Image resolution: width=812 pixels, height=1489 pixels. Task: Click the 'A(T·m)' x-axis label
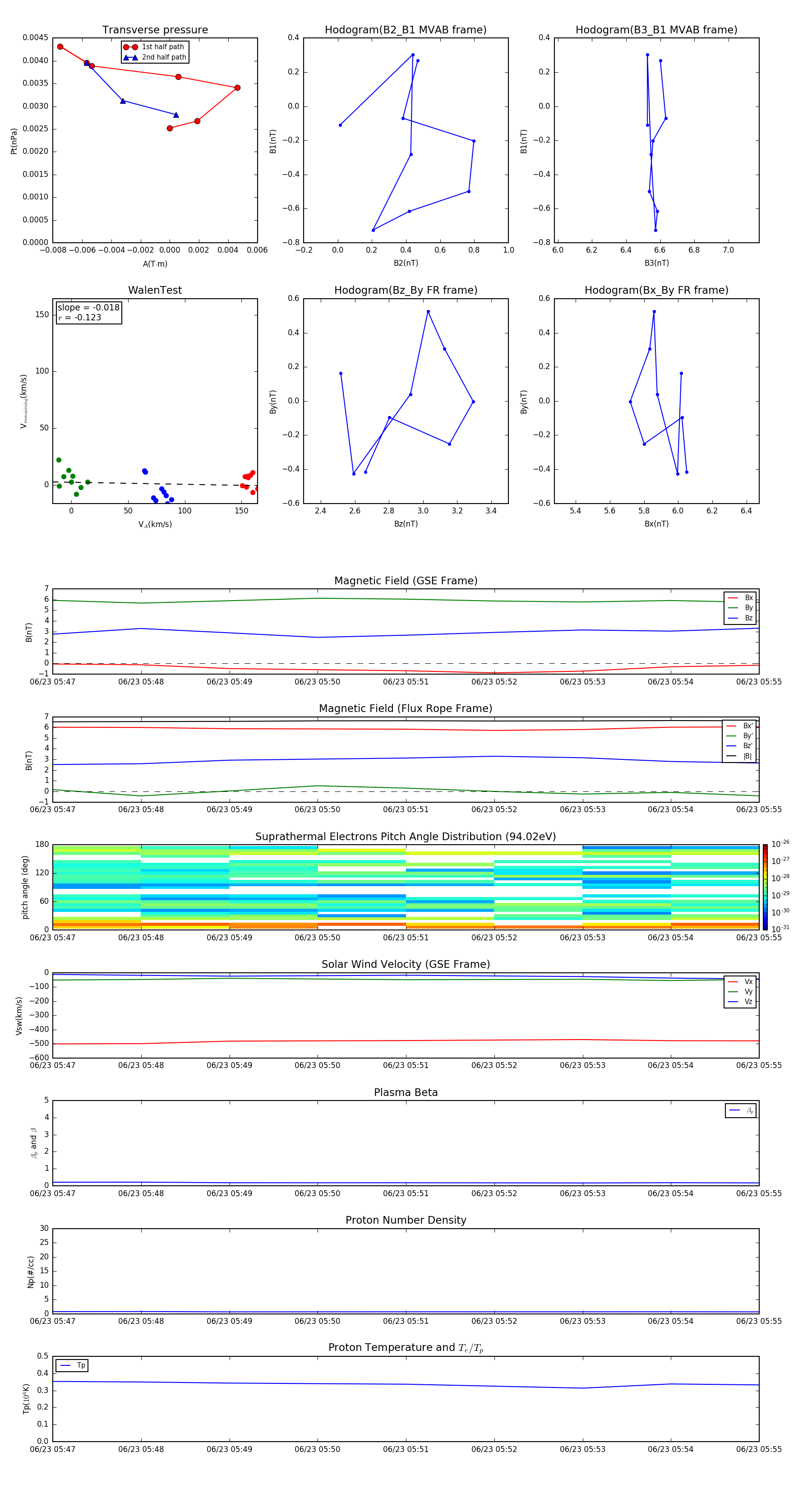click(x=155, y=264)
